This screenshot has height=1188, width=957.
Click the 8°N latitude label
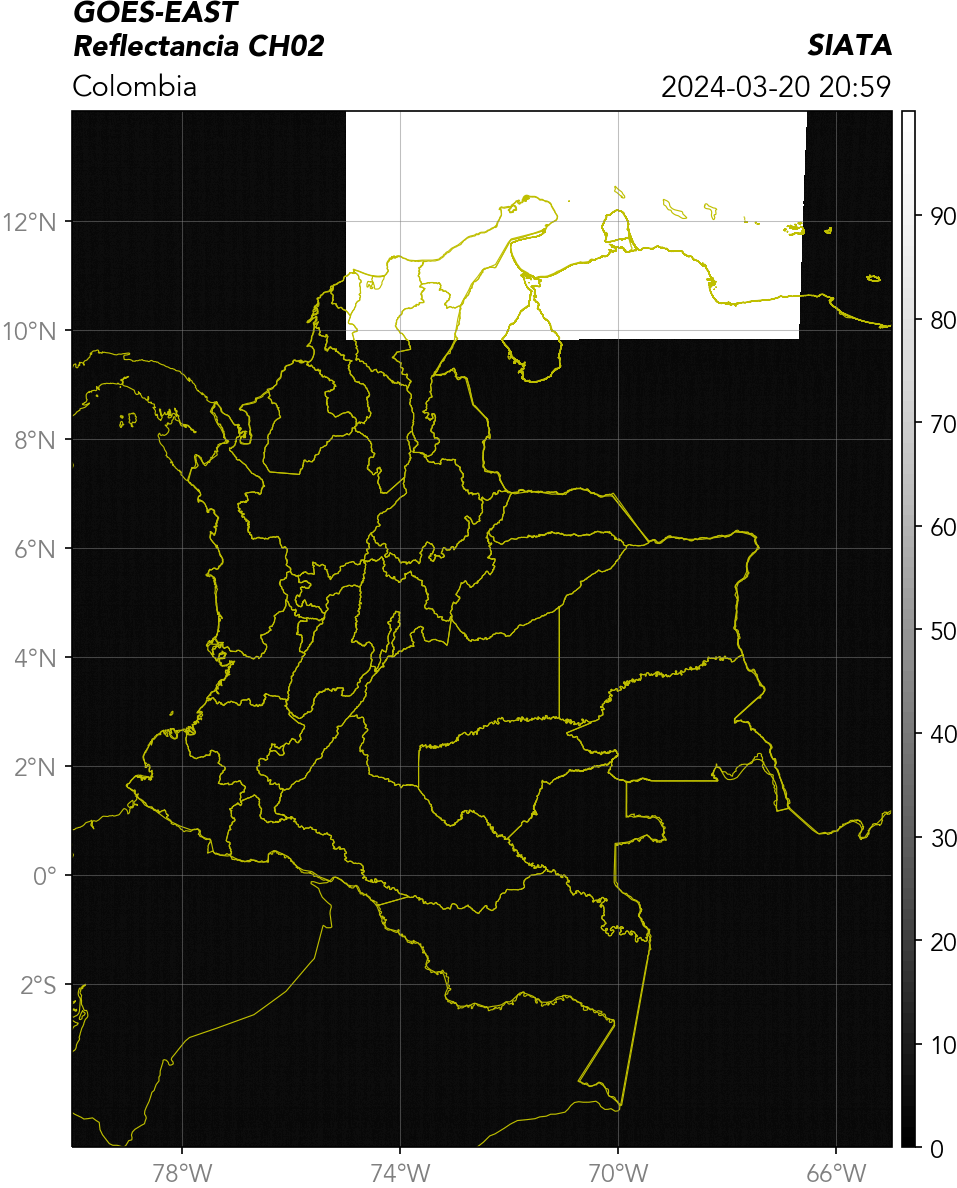35,440
